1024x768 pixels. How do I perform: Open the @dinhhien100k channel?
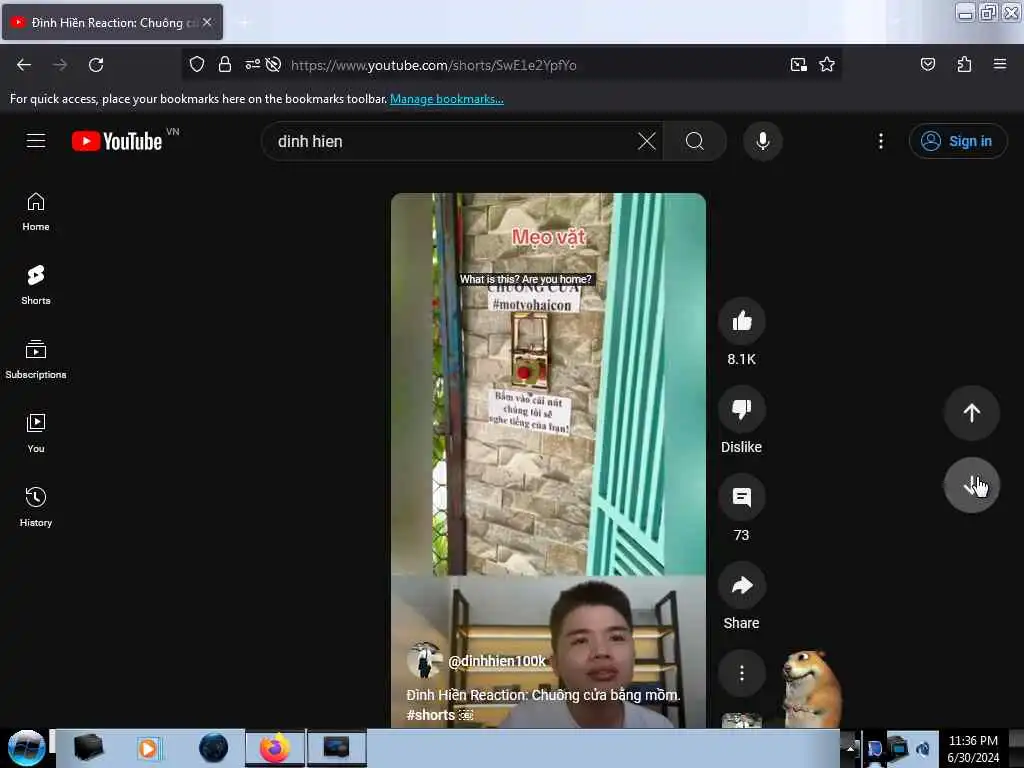click(x=496, y=661)
